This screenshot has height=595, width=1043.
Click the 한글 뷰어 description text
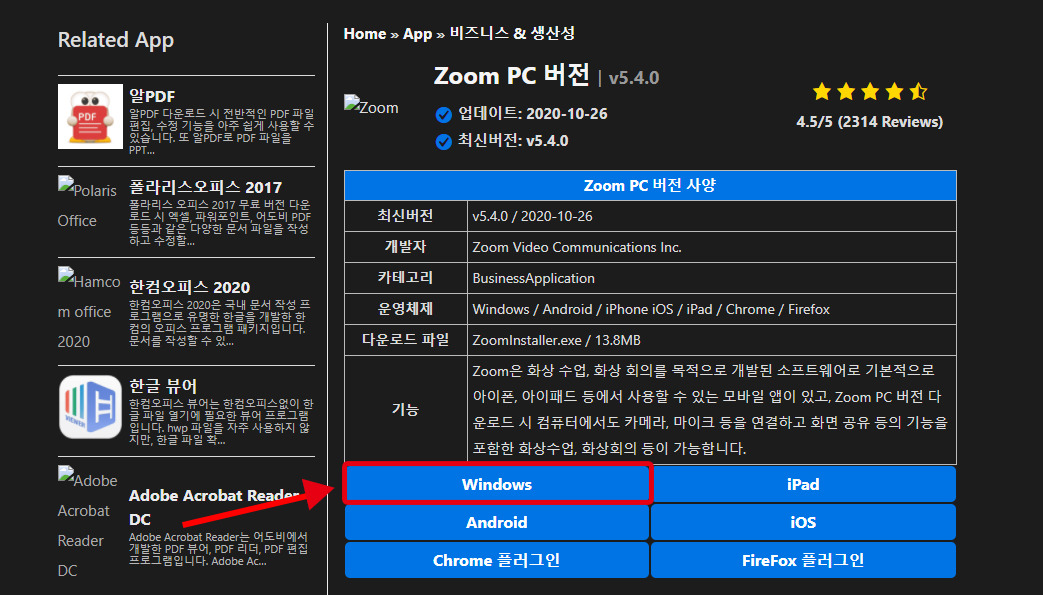pos(222,421)
